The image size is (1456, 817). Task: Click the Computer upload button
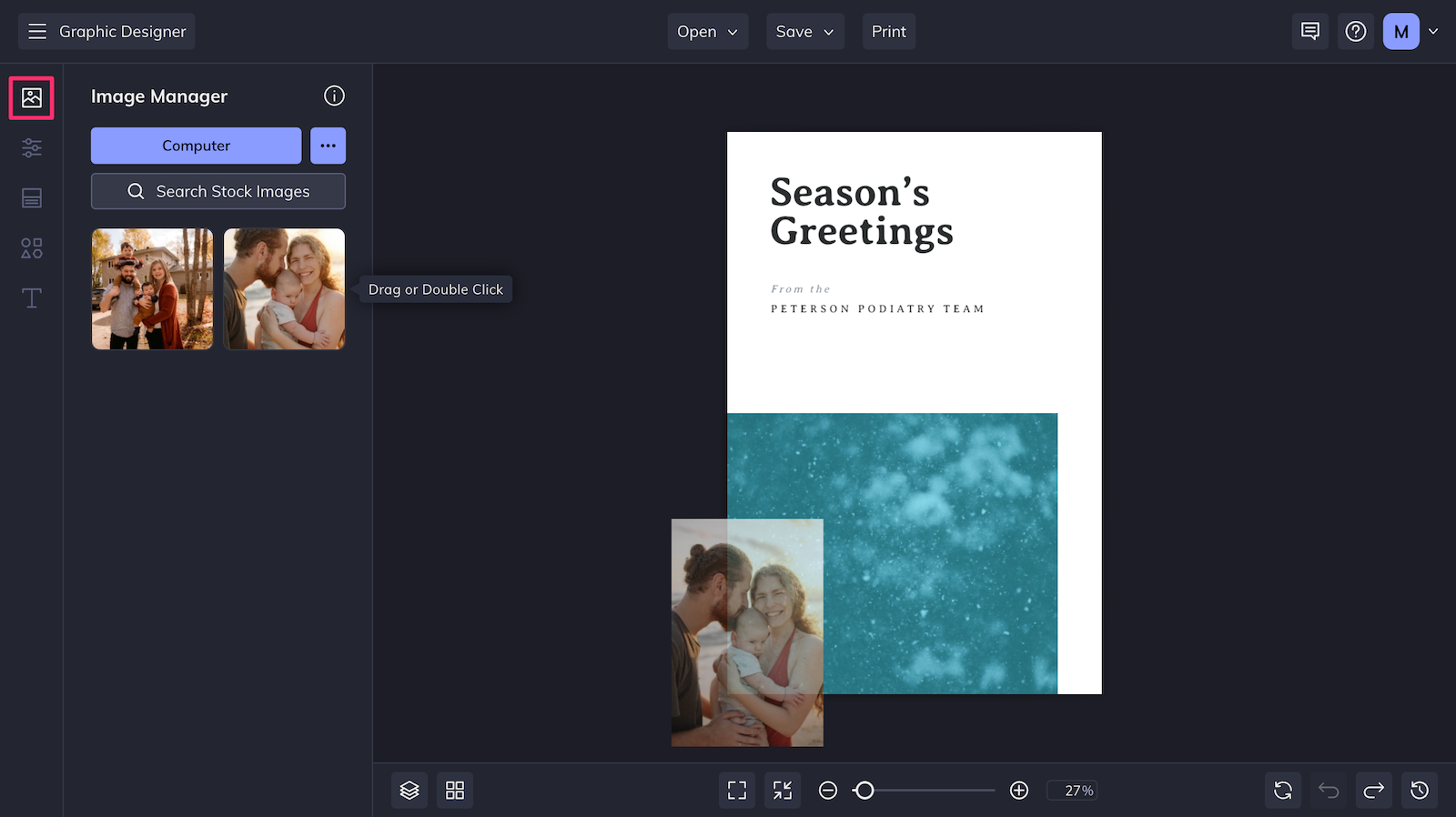(196, 146)
